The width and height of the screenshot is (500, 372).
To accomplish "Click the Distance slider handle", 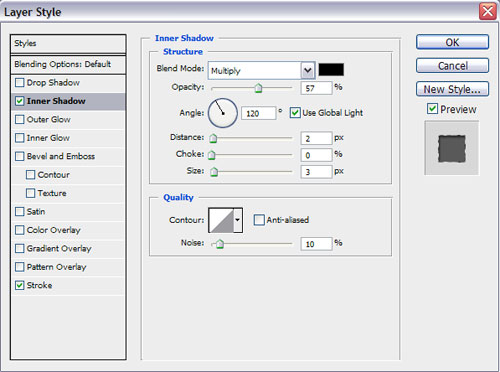I will [213, 138].
